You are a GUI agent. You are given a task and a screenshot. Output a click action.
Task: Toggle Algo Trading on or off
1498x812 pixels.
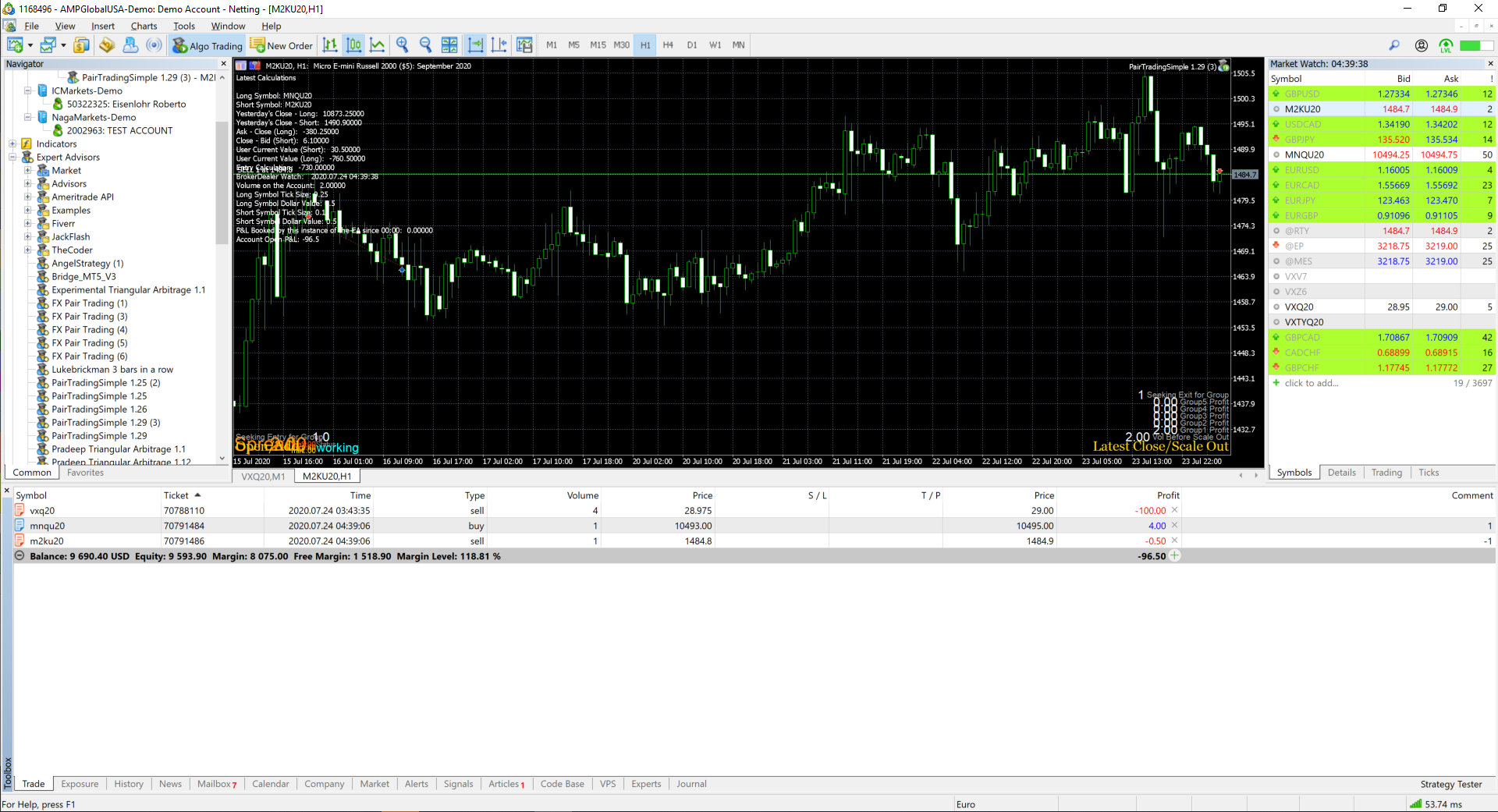click(207, 45)
